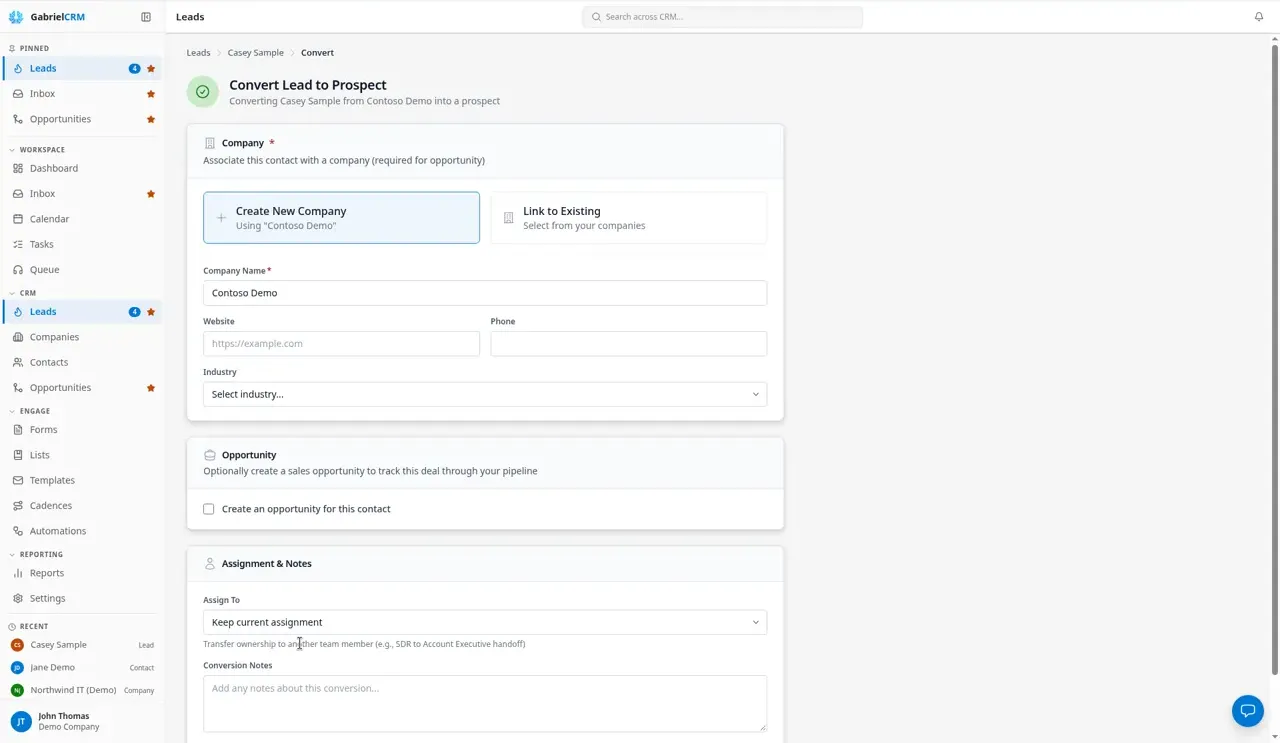Collapse the sidebar with the panel icon

click(x=146, y=17)
